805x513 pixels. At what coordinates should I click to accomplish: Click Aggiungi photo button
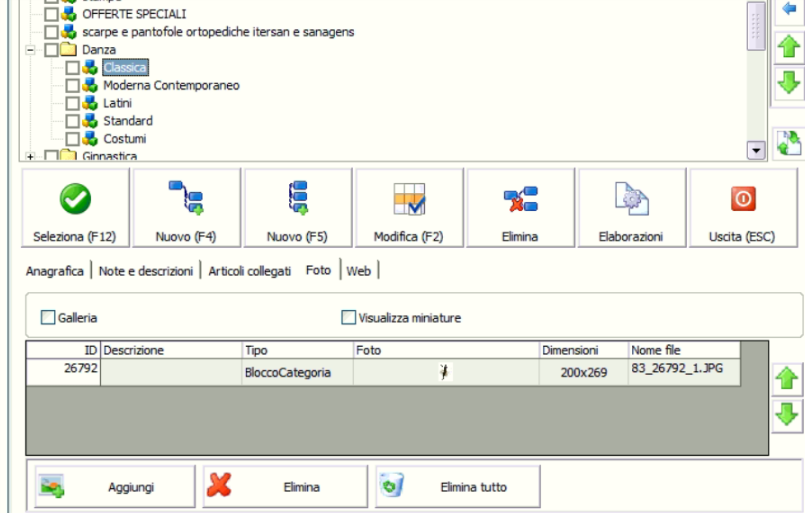115,486
